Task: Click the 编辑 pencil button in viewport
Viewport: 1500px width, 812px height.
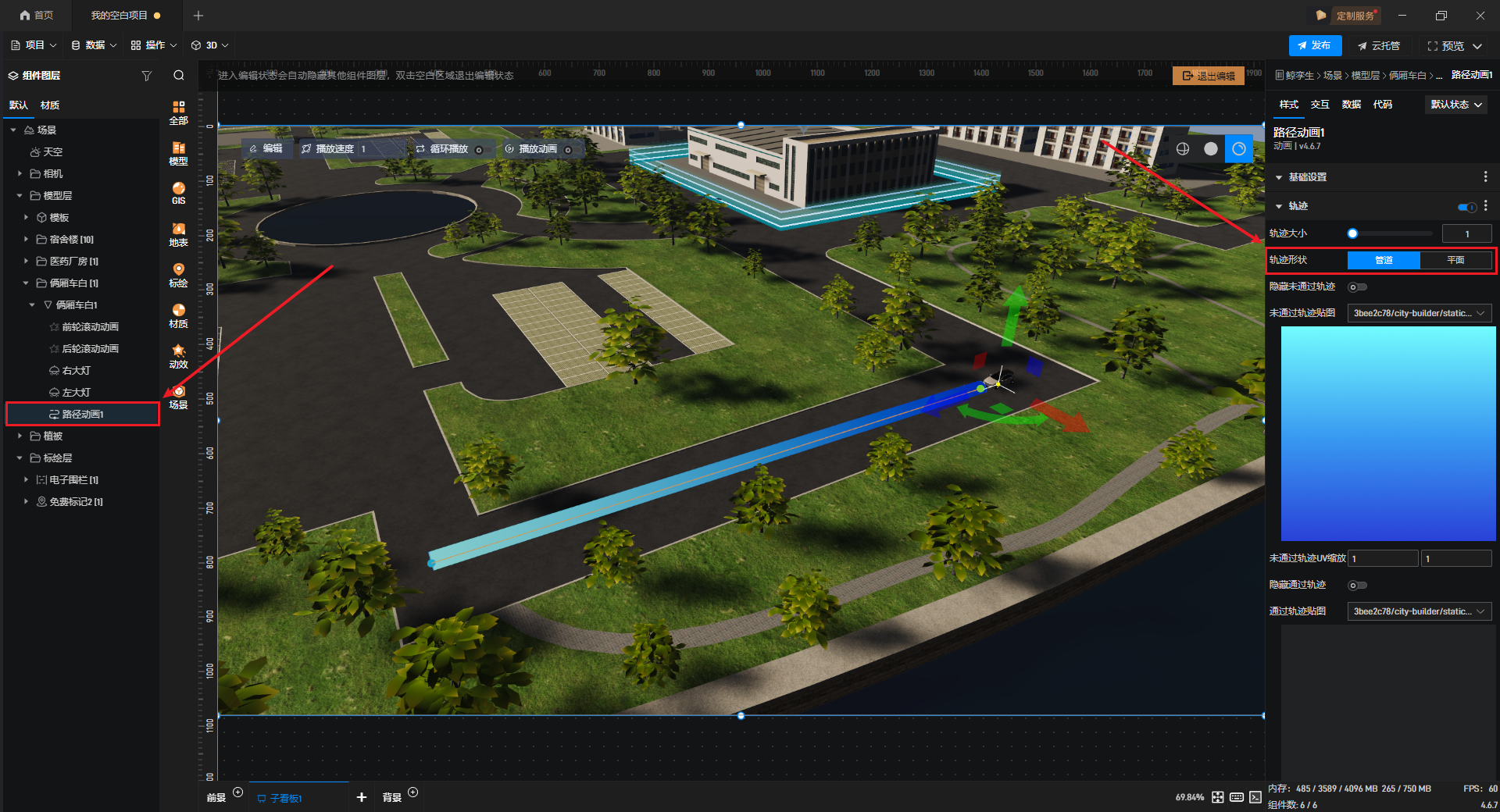Action: (x=266, y=148)
